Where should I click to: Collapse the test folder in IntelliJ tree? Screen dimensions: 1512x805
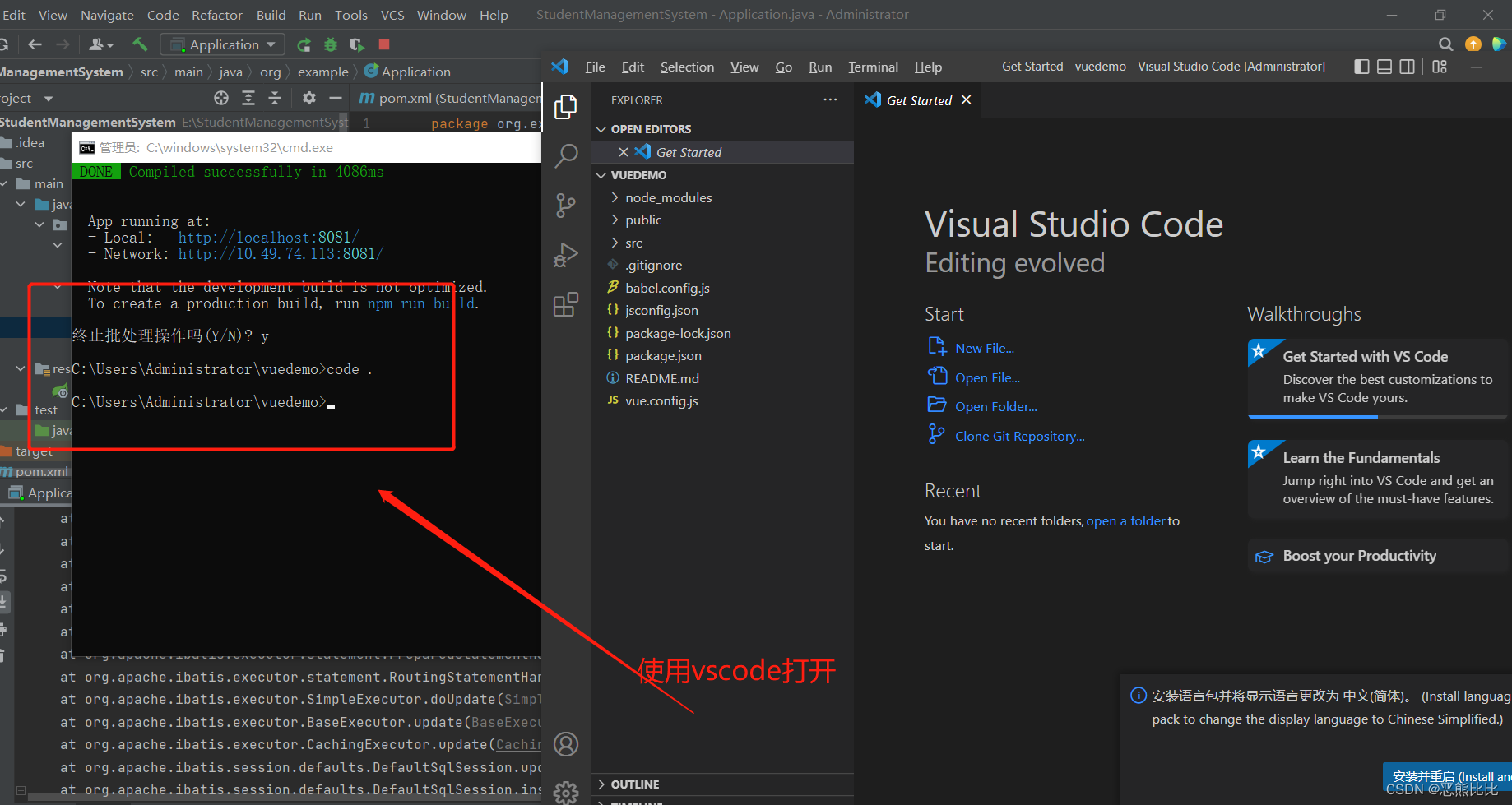[4, 409]
